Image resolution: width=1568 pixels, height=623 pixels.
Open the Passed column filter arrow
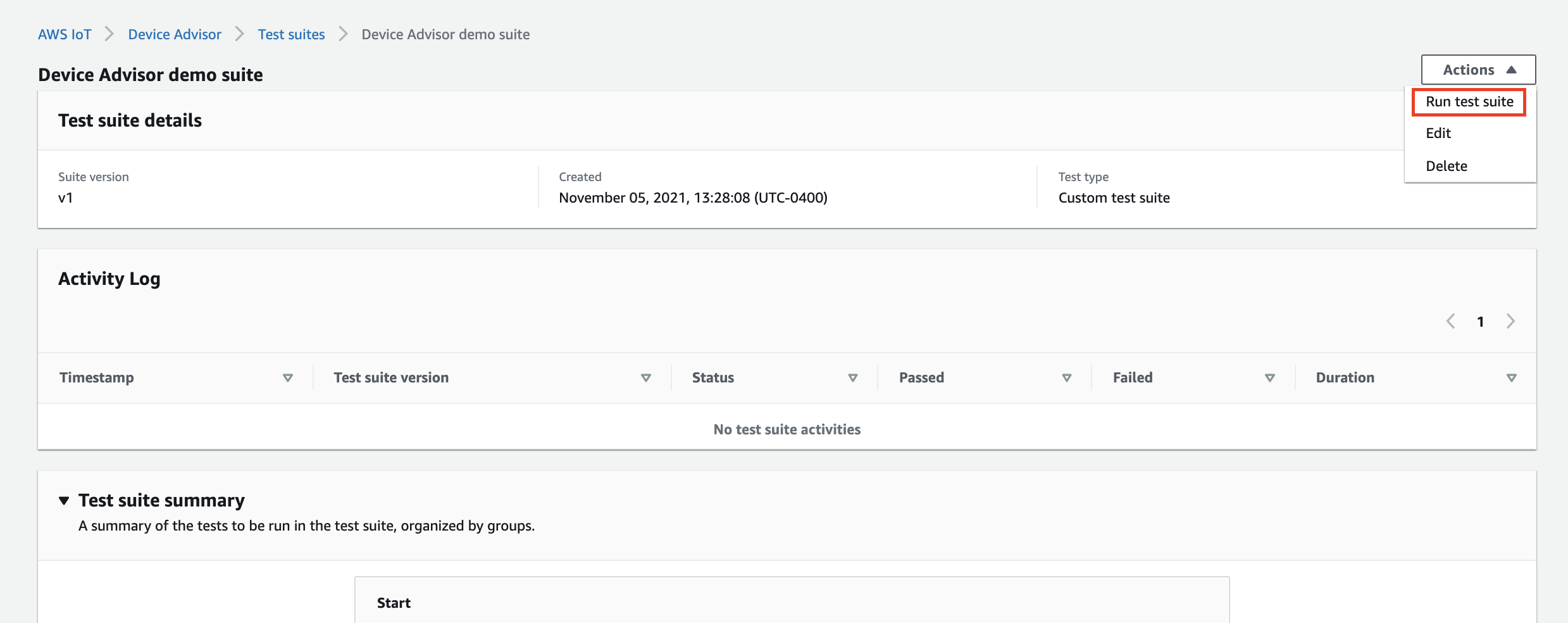[1067, 377]
